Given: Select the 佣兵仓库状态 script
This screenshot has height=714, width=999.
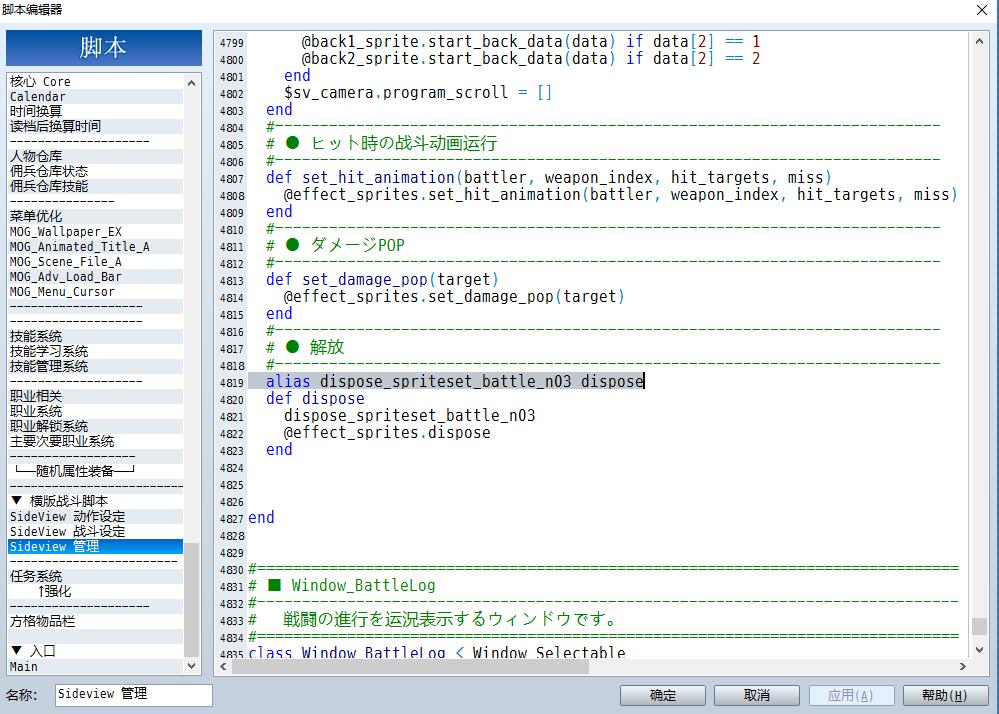Looking at the screenshot, I should point(96,171).
